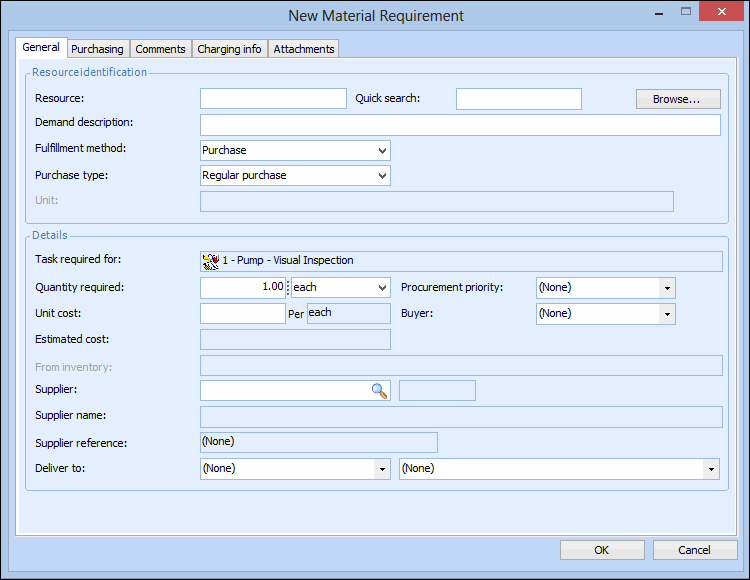Select the Attachments tab
Viewport: 750px width, 580px height.
(304, 49)
